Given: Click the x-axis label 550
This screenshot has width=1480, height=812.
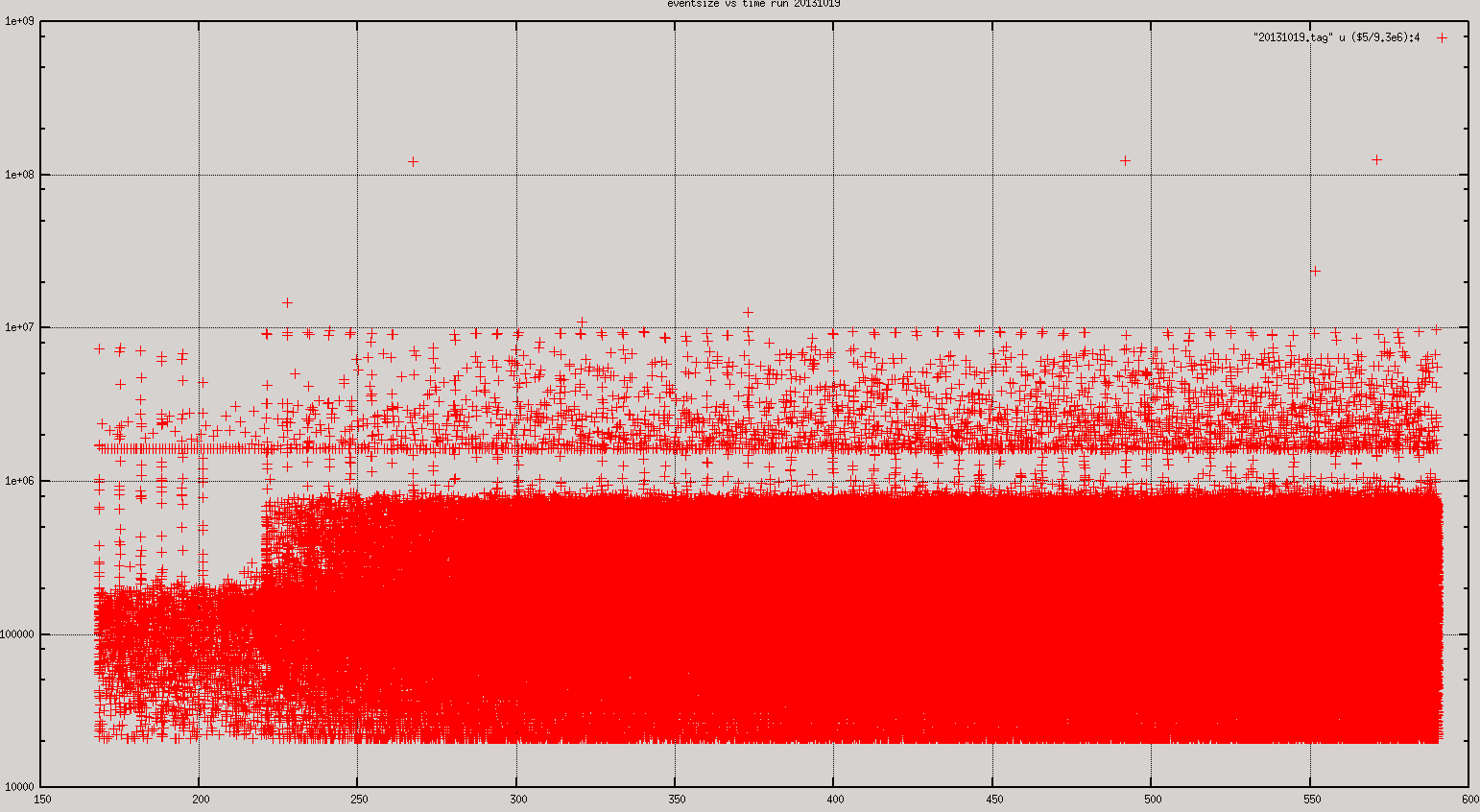Looking at the screenshot, I should pos(1311,799).
